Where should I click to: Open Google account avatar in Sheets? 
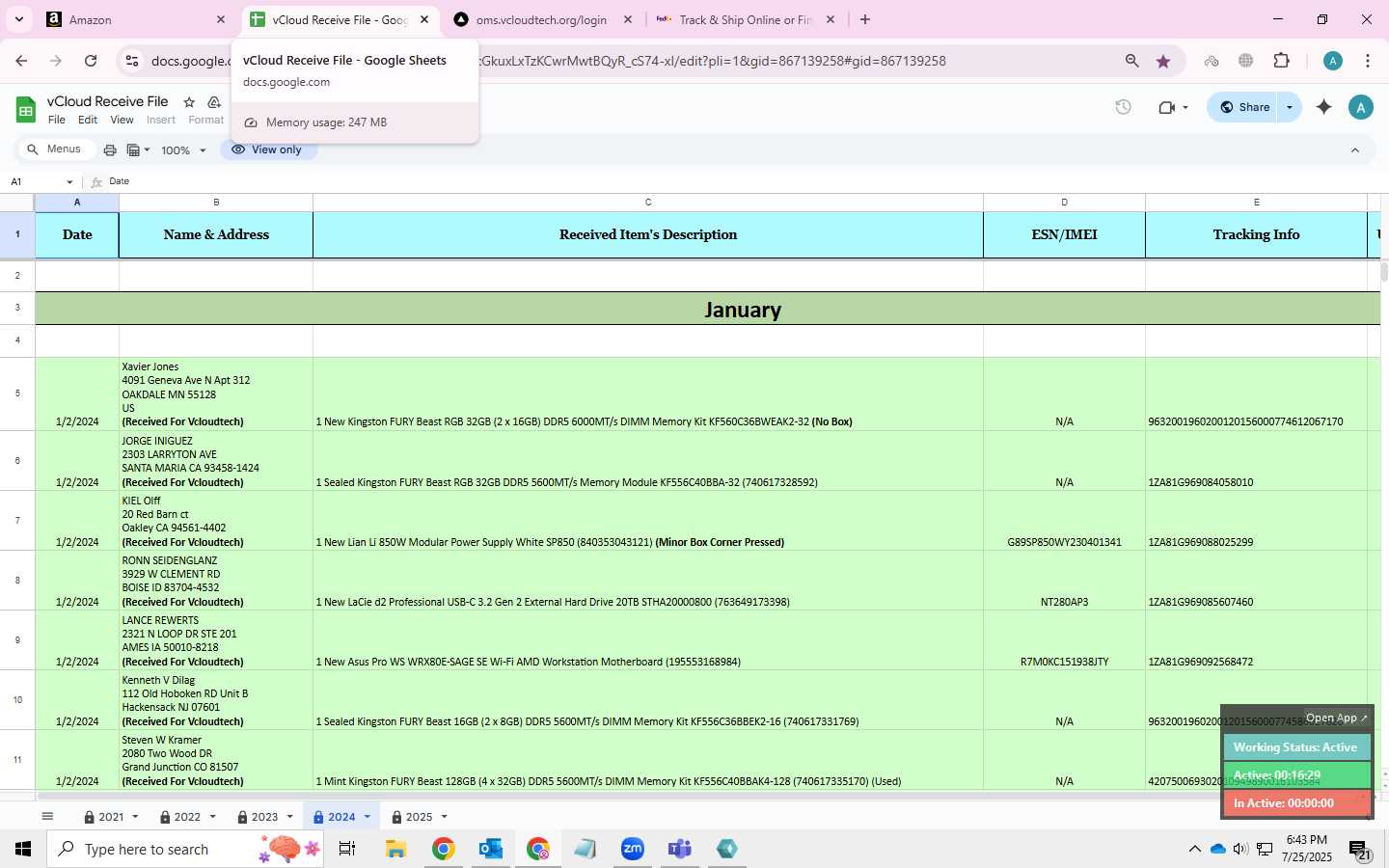[1360, 107]
